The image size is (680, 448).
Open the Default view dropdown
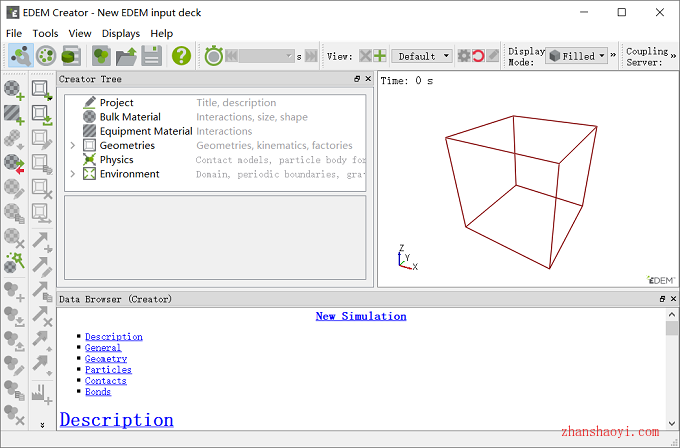point(422,56)
